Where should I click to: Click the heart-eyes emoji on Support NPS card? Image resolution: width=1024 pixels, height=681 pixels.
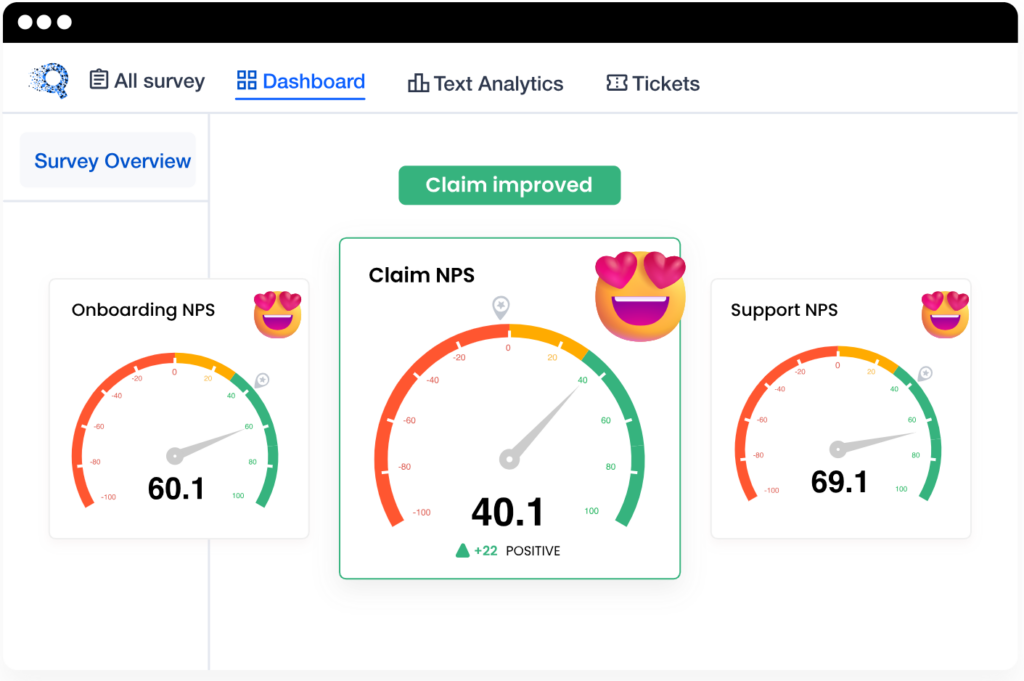945,313
